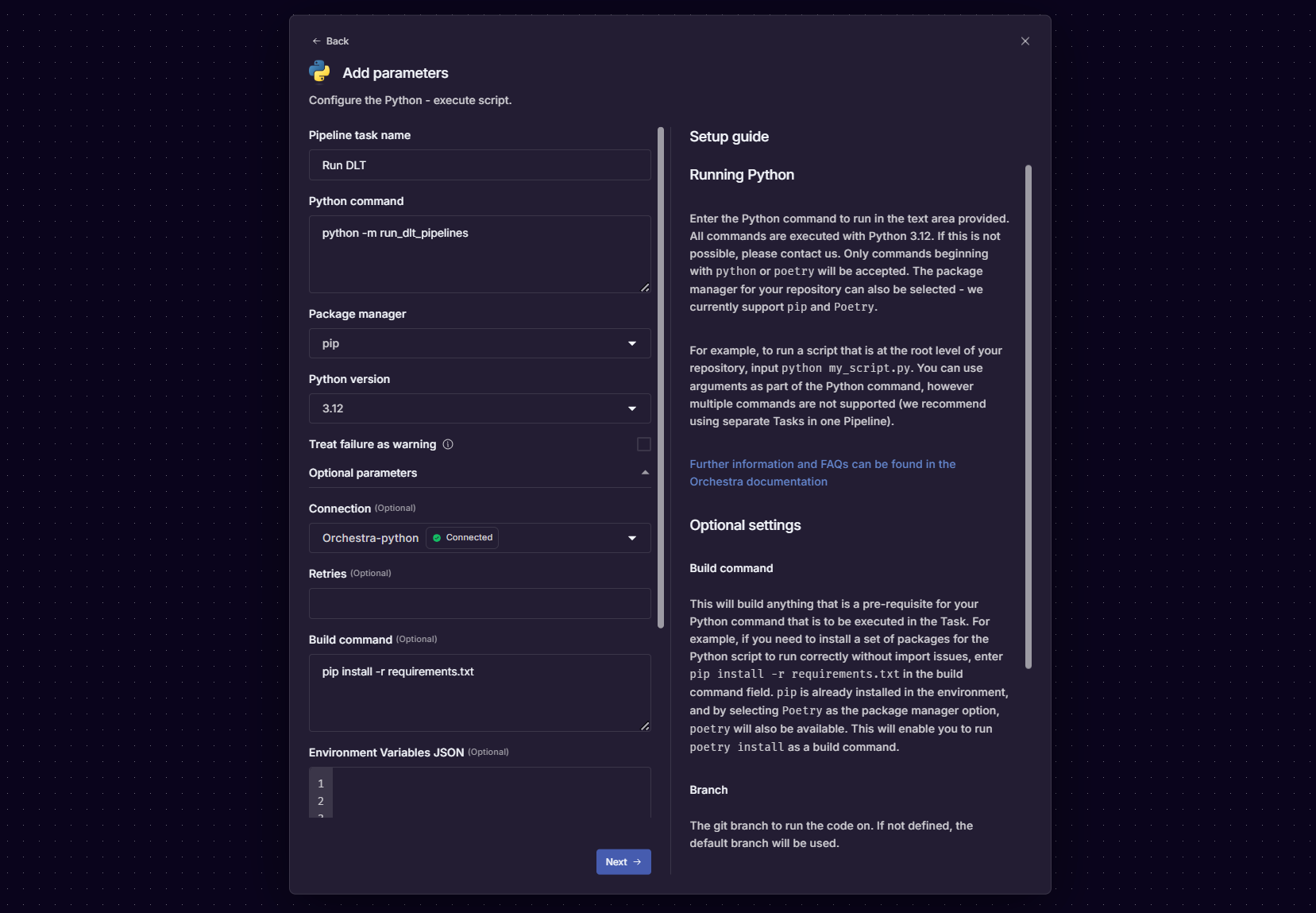Click the Next button
The image size is (1316, 913).
pos(623,862)
